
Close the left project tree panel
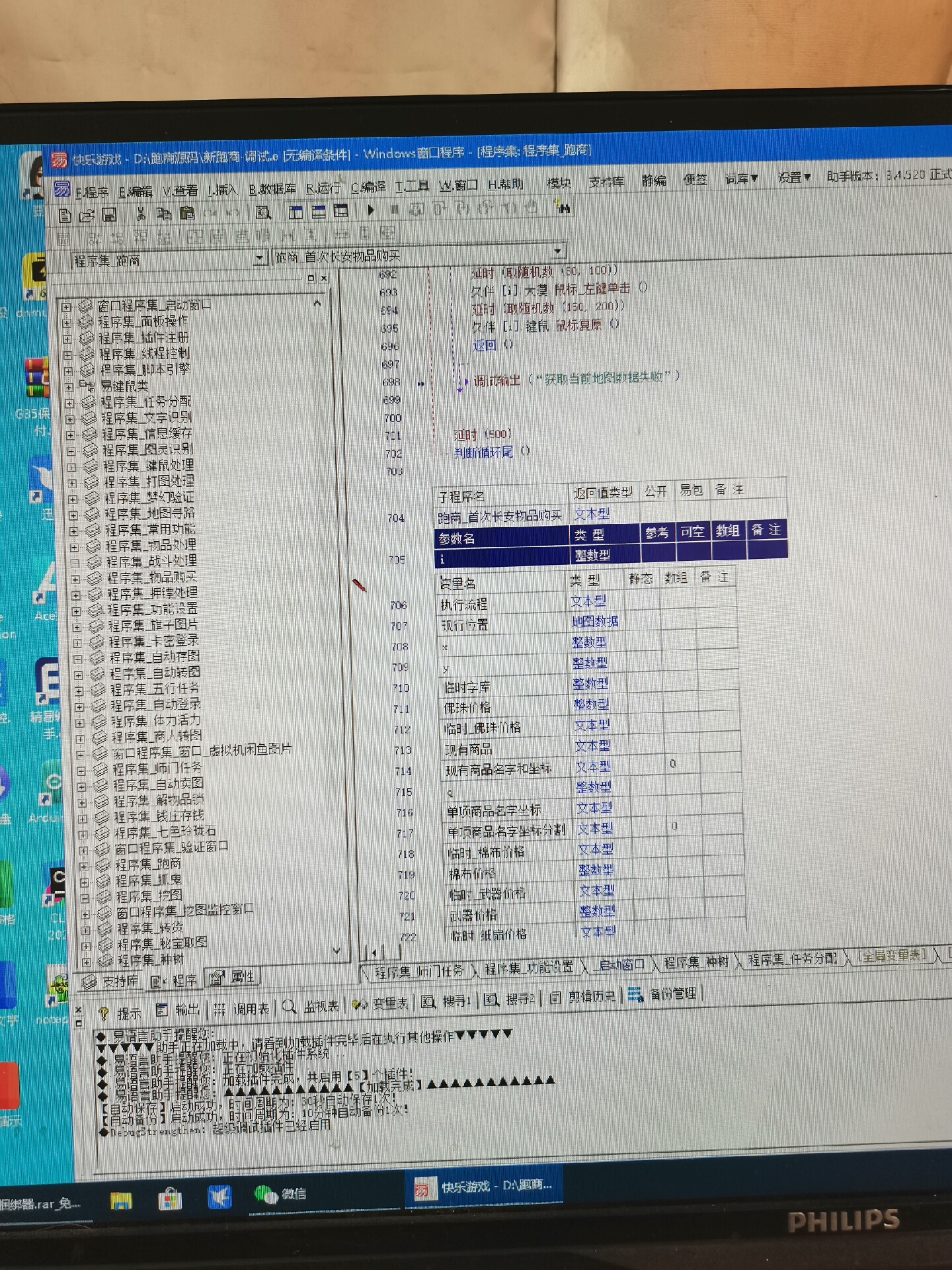point(324,278)
